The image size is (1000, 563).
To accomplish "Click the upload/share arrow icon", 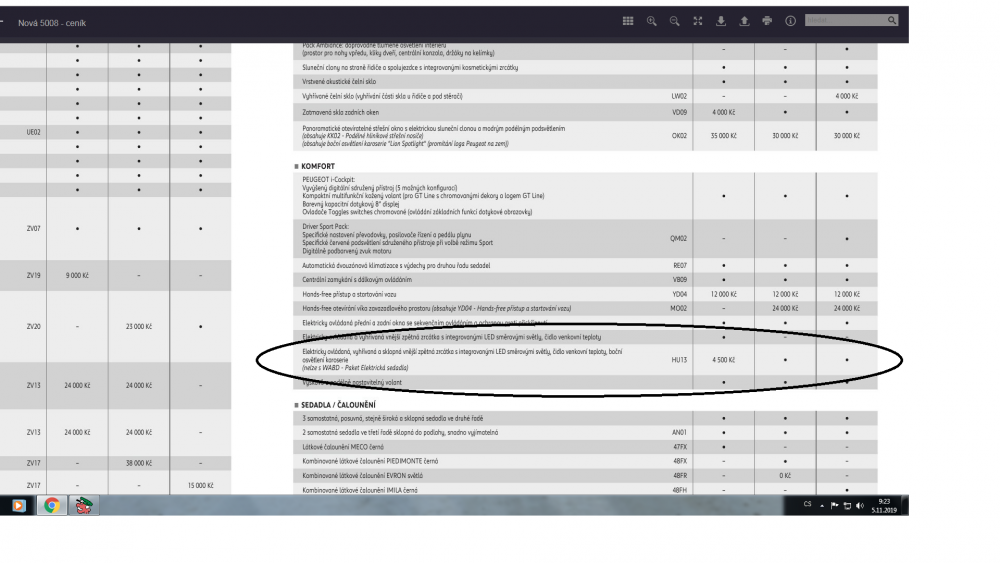I will [x=744, y=21].
